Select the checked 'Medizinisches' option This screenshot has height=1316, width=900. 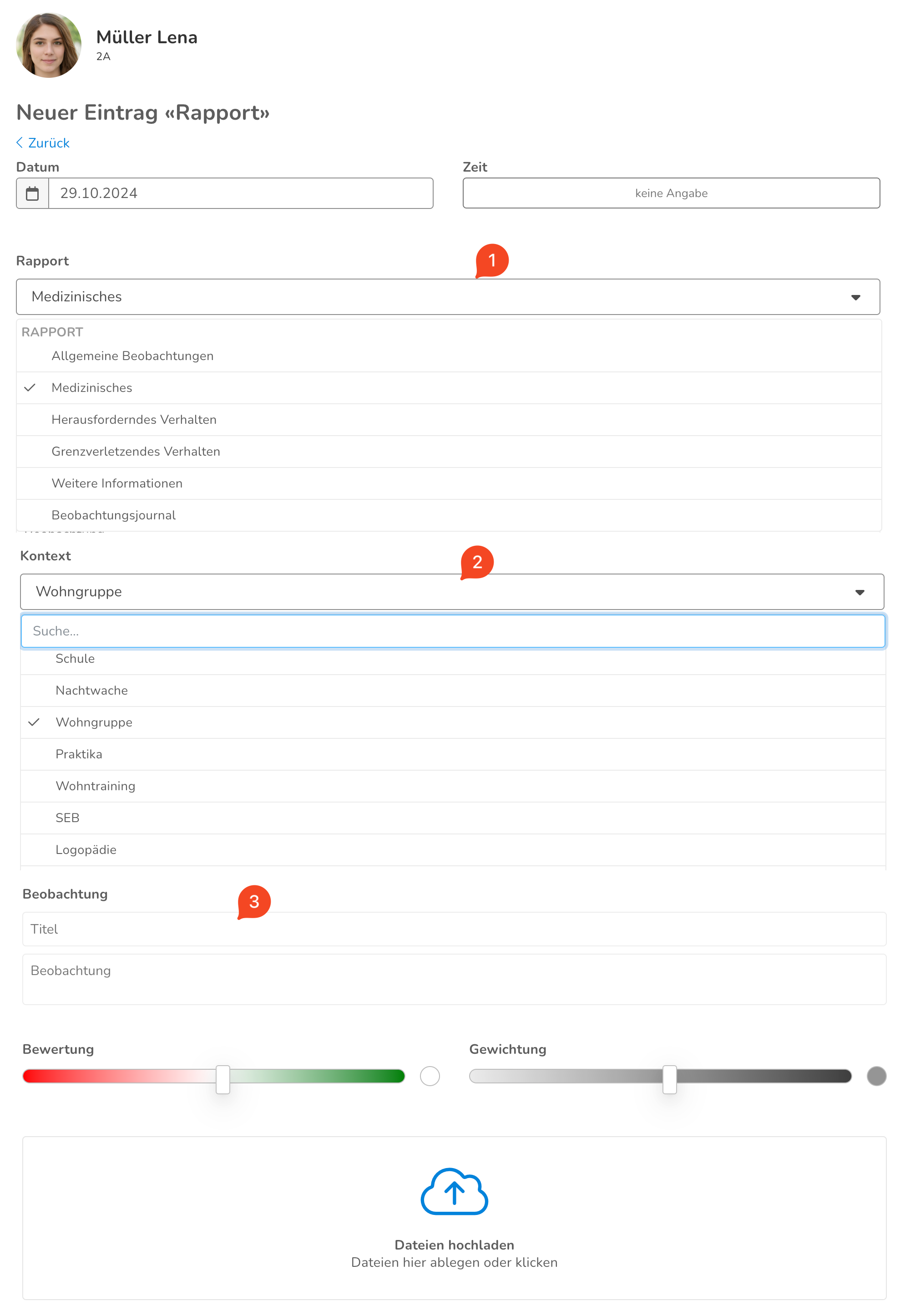pos(92,388)
